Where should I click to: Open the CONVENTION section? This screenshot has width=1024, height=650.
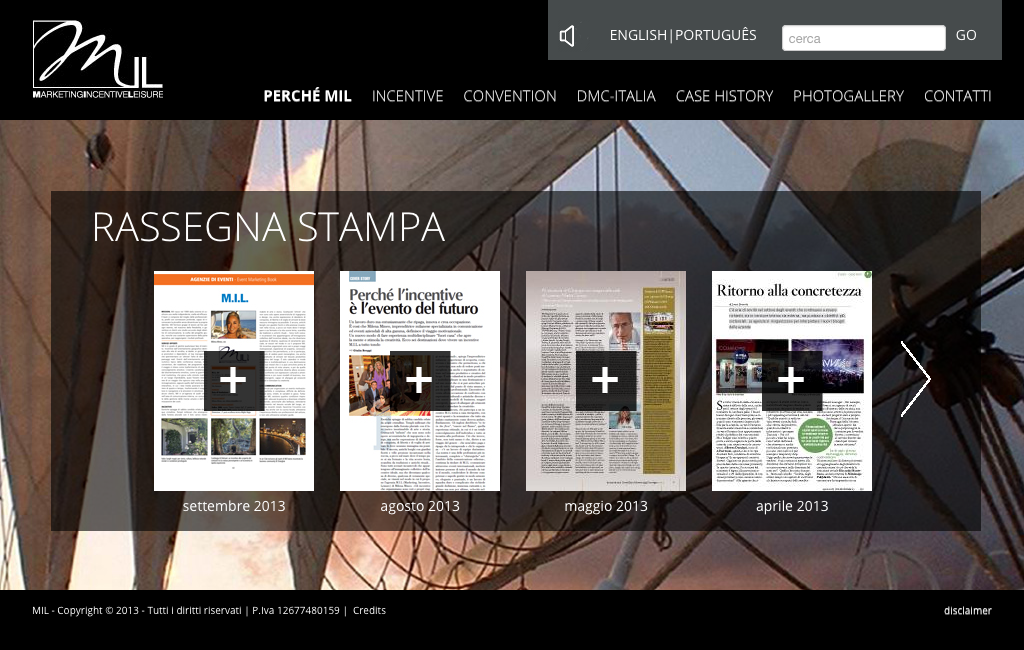click(x=510, y=96)
